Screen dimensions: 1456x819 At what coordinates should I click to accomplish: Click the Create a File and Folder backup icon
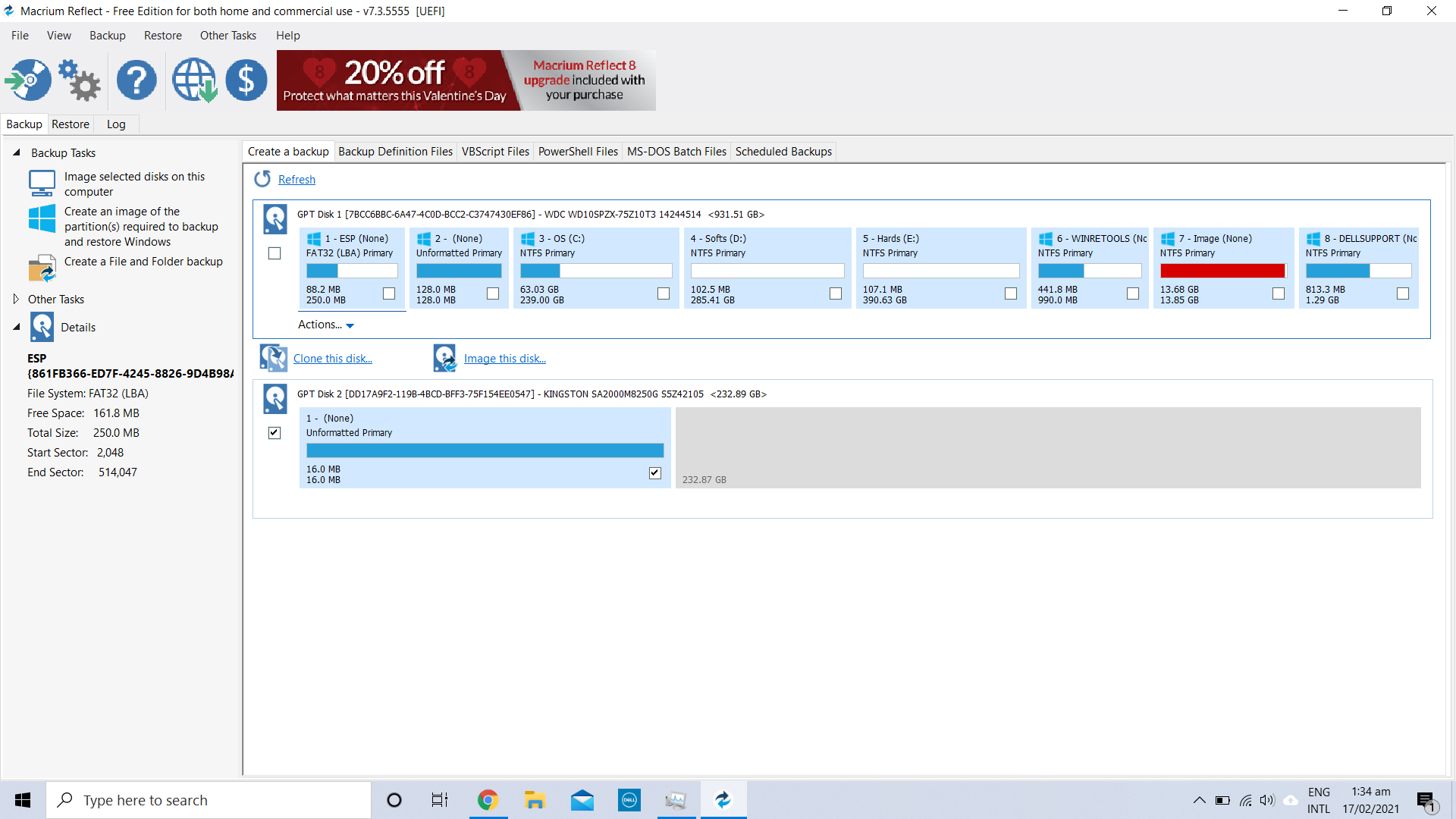pyautogui.click(x=42, y=268)
